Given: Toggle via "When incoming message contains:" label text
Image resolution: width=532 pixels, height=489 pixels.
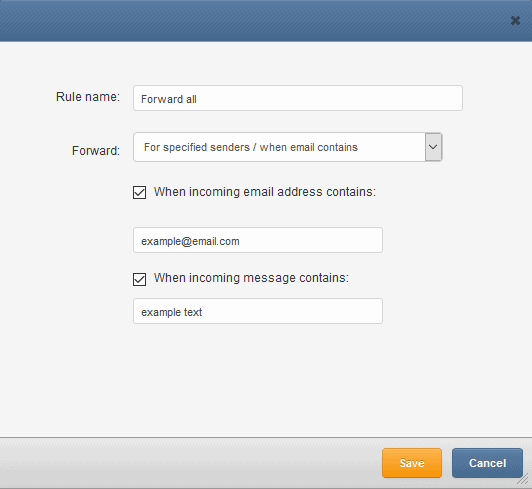Looking at the screenshot, I should [251, 278].
